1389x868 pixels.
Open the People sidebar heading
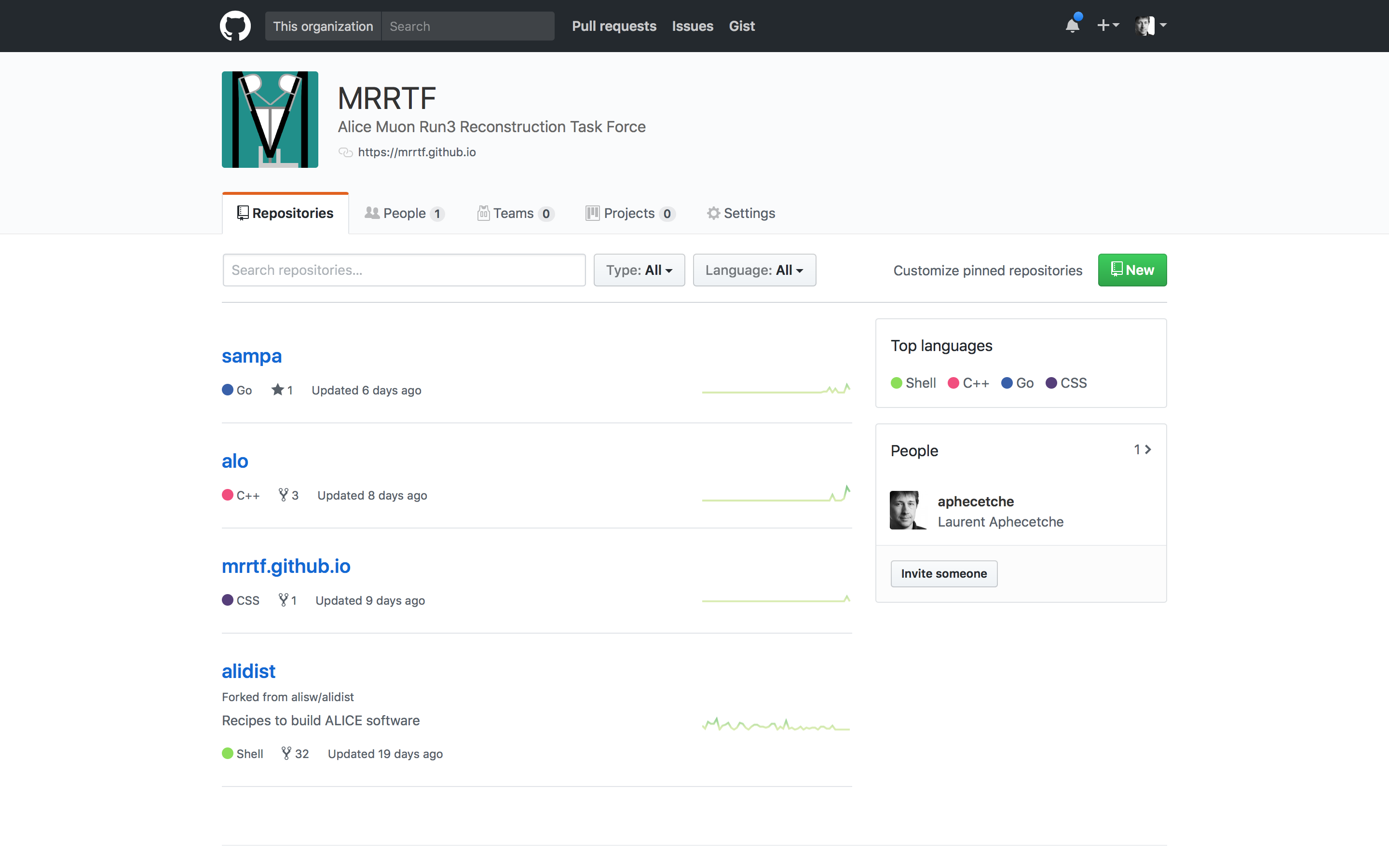(x=914, y=451)
